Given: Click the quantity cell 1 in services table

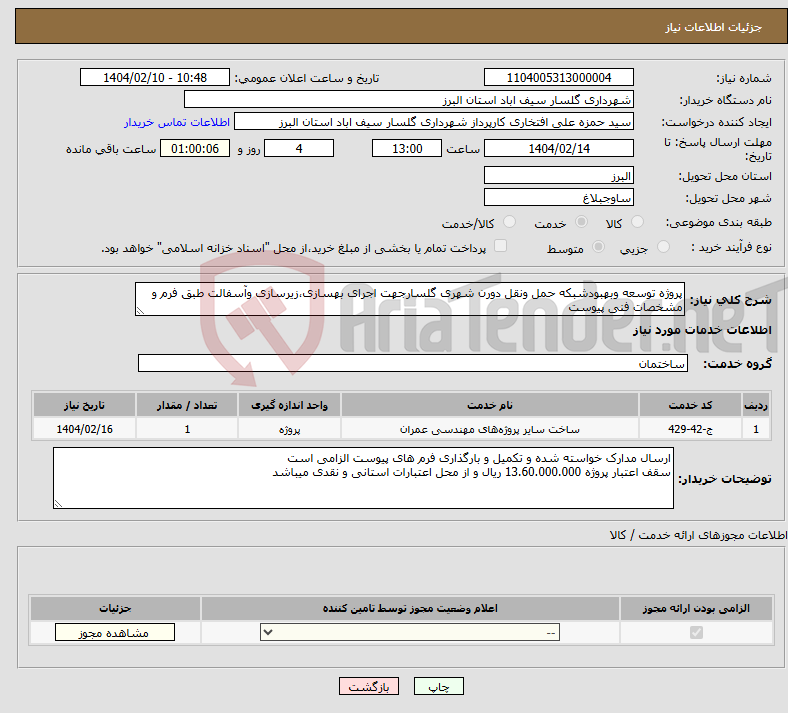Looking at the screenshot, I should click(187, 429).
